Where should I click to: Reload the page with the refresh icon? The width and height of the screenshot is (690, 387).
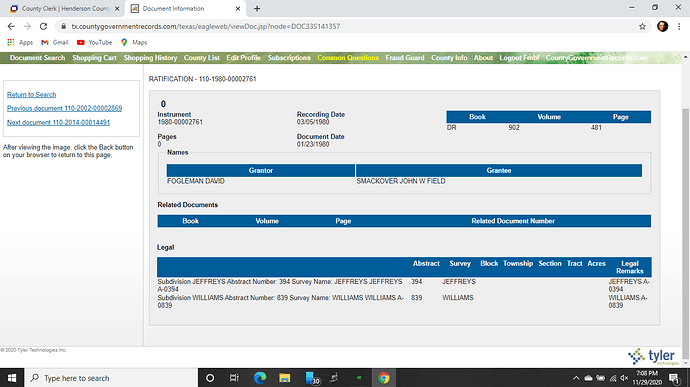point(43,26)
